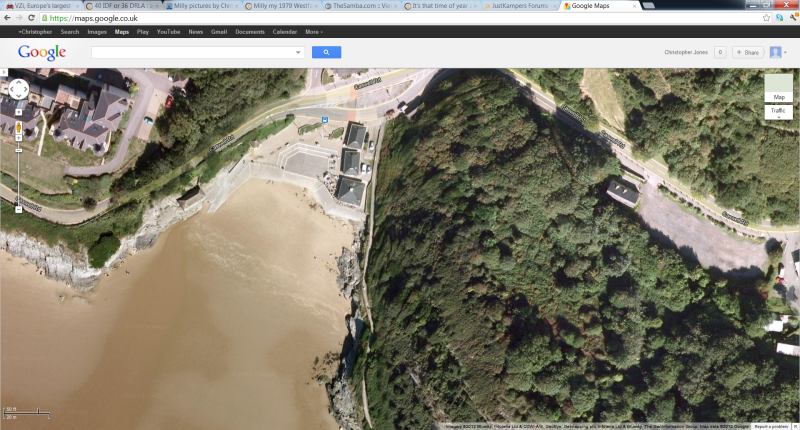Zoom out with the minus button
Viewport: 800px width, 430px height.
[18, 209]
